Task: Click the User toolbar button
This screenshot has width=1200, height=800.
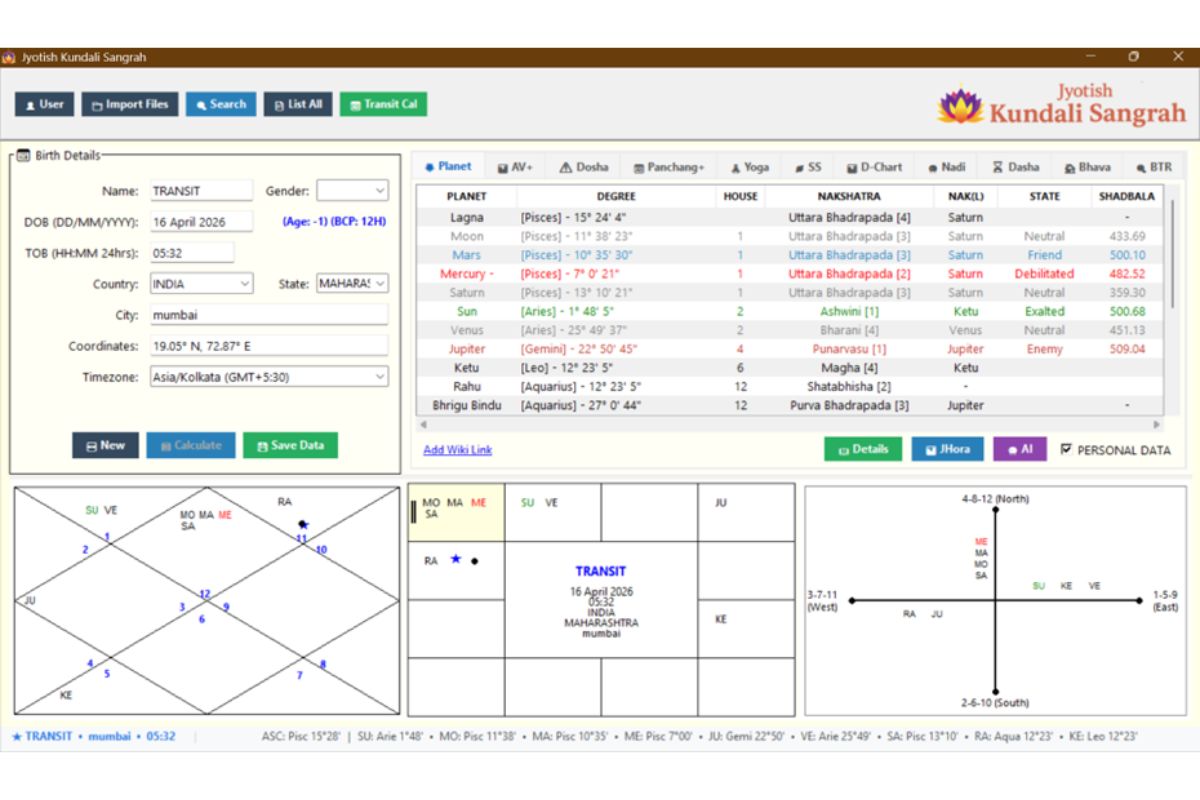Action: coord(44,104)
